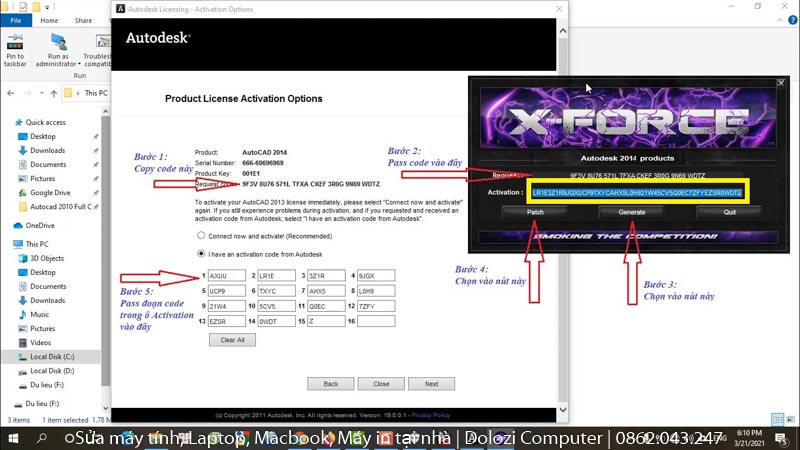This screenshot has height=450, width=800.
Task: Select Quick access in the navigation pane
Action: point(45,122)
